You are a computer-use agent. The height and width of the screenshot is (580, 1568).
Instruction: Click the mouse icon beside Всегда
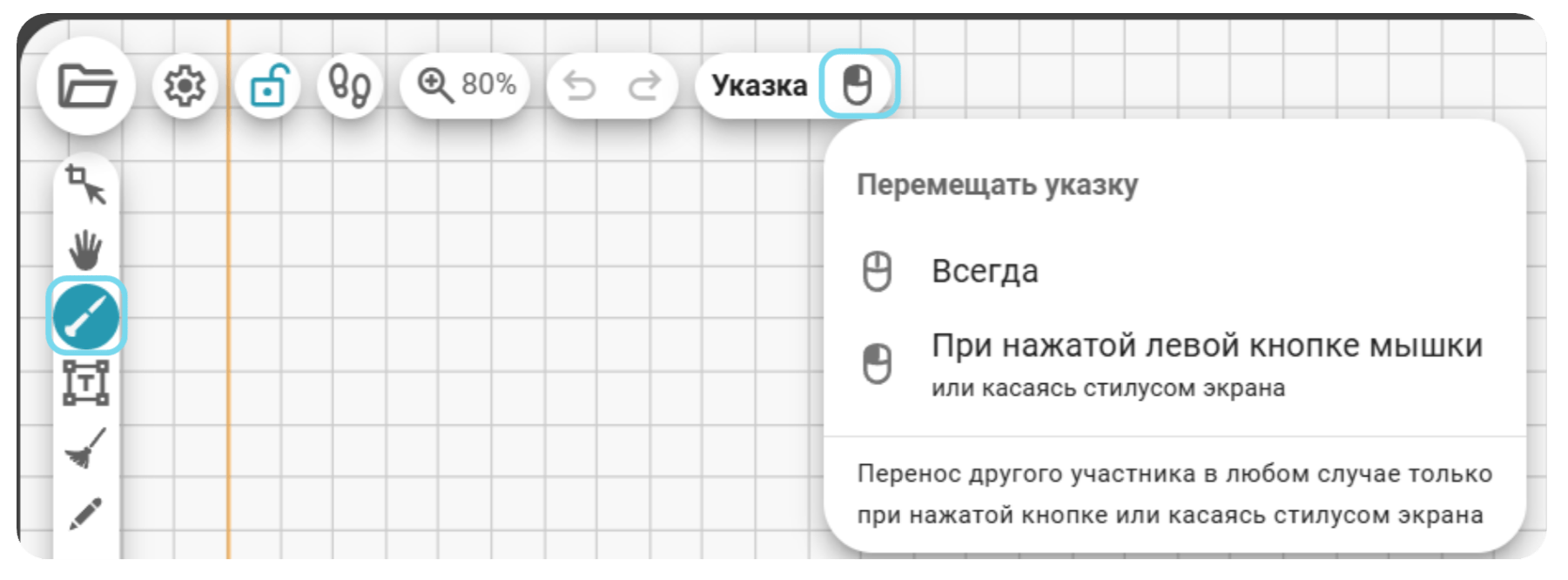tap(877, 271)
